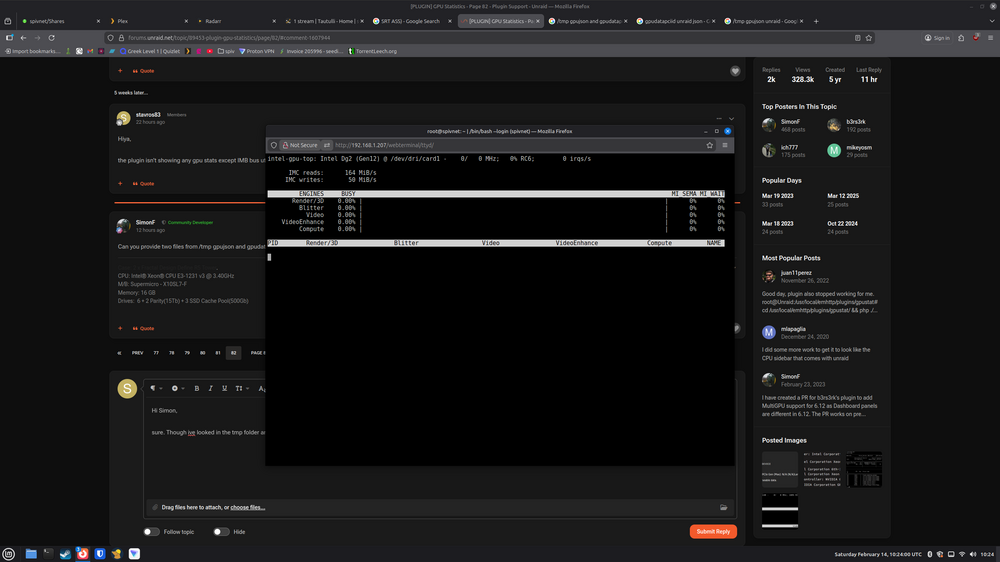This screenshot has height=562, width=1000.
Task: Open the Linux Mint start menu
Action: 9,554
